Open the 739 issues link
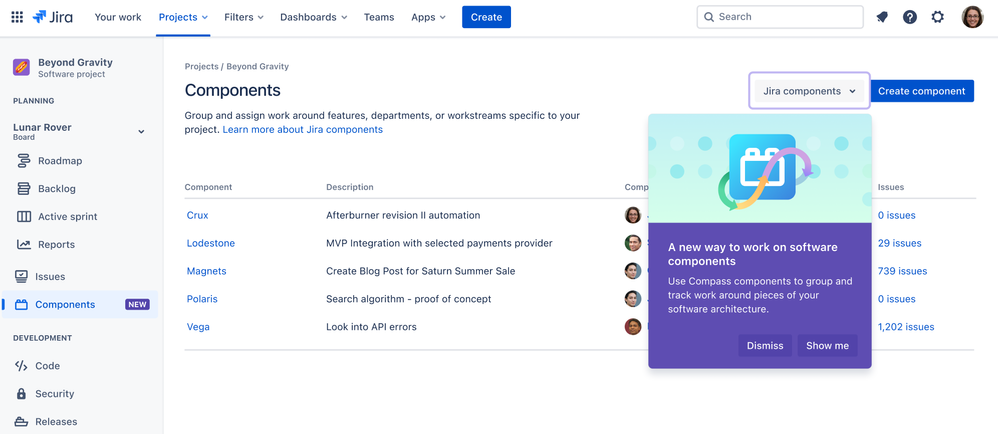Image resolution: width=998 pixels, height=434 pixels. point(903,271)
